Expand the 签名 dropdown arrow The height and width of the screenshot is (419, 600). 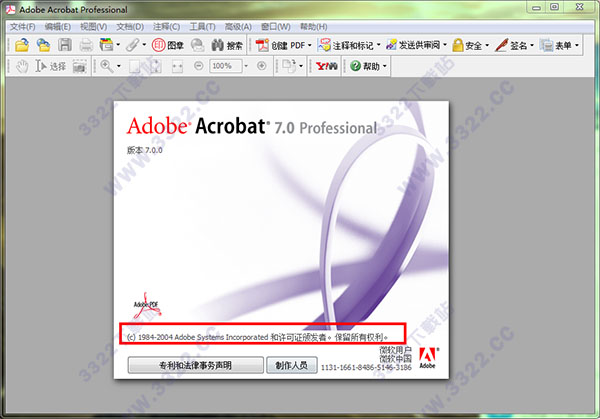[x=532, y=46]
